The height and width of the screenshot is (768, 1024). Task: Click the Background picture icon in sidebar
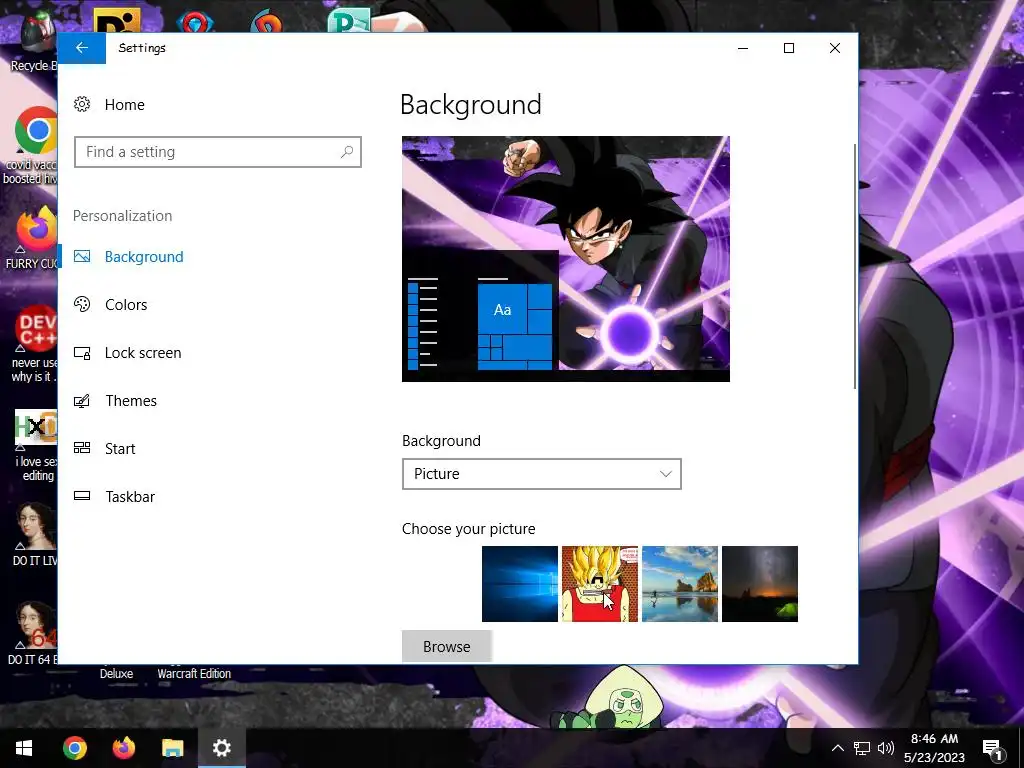[82, 257]
